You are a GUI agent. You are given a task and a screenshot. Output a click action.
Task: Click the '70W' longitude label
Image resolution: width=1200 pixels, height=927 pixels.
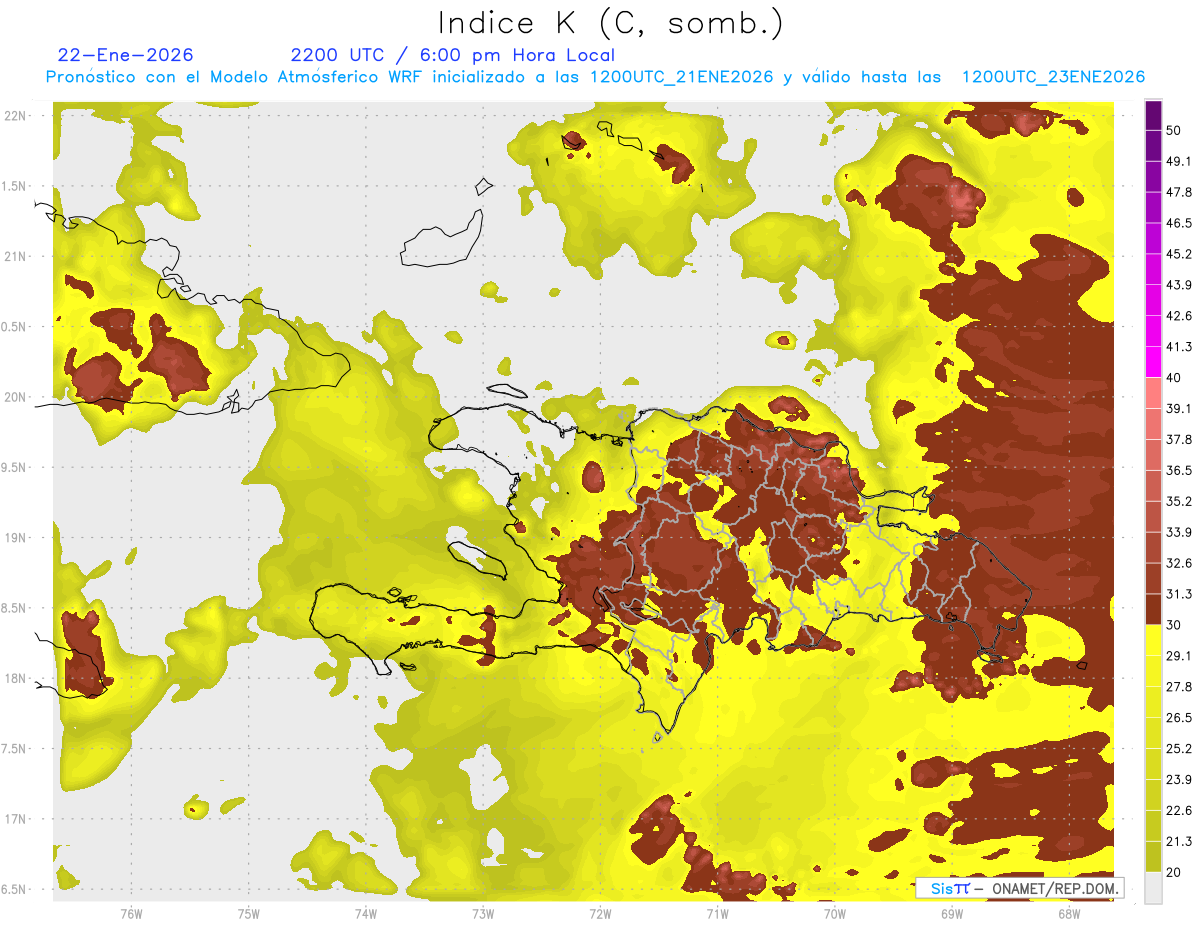tap(834, 913)
